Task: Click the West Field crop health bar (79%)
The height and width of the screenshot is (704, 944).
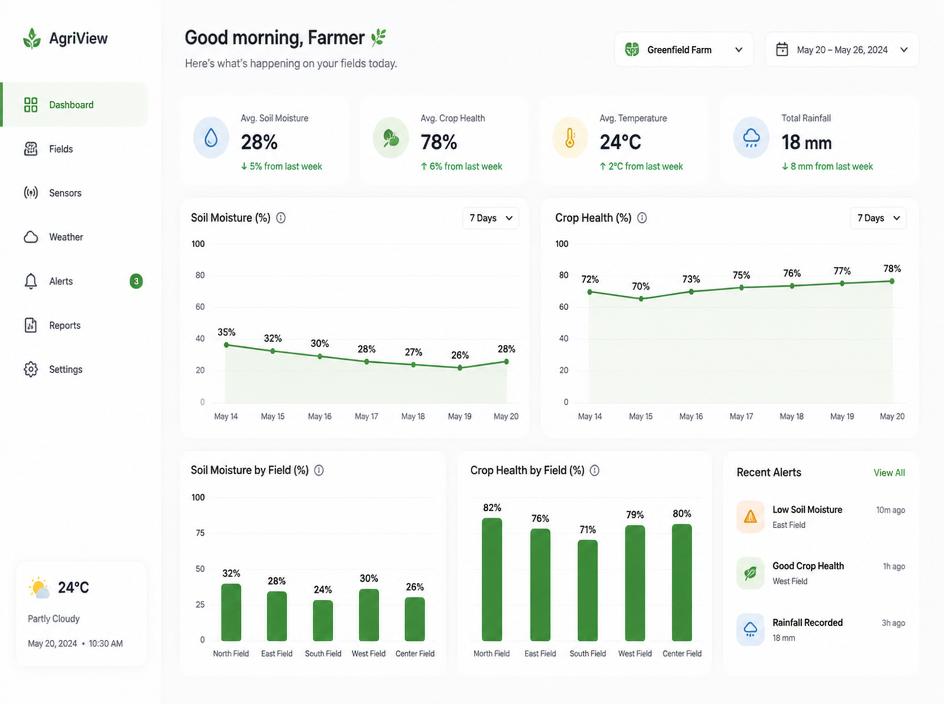Action: click(635, 583)
